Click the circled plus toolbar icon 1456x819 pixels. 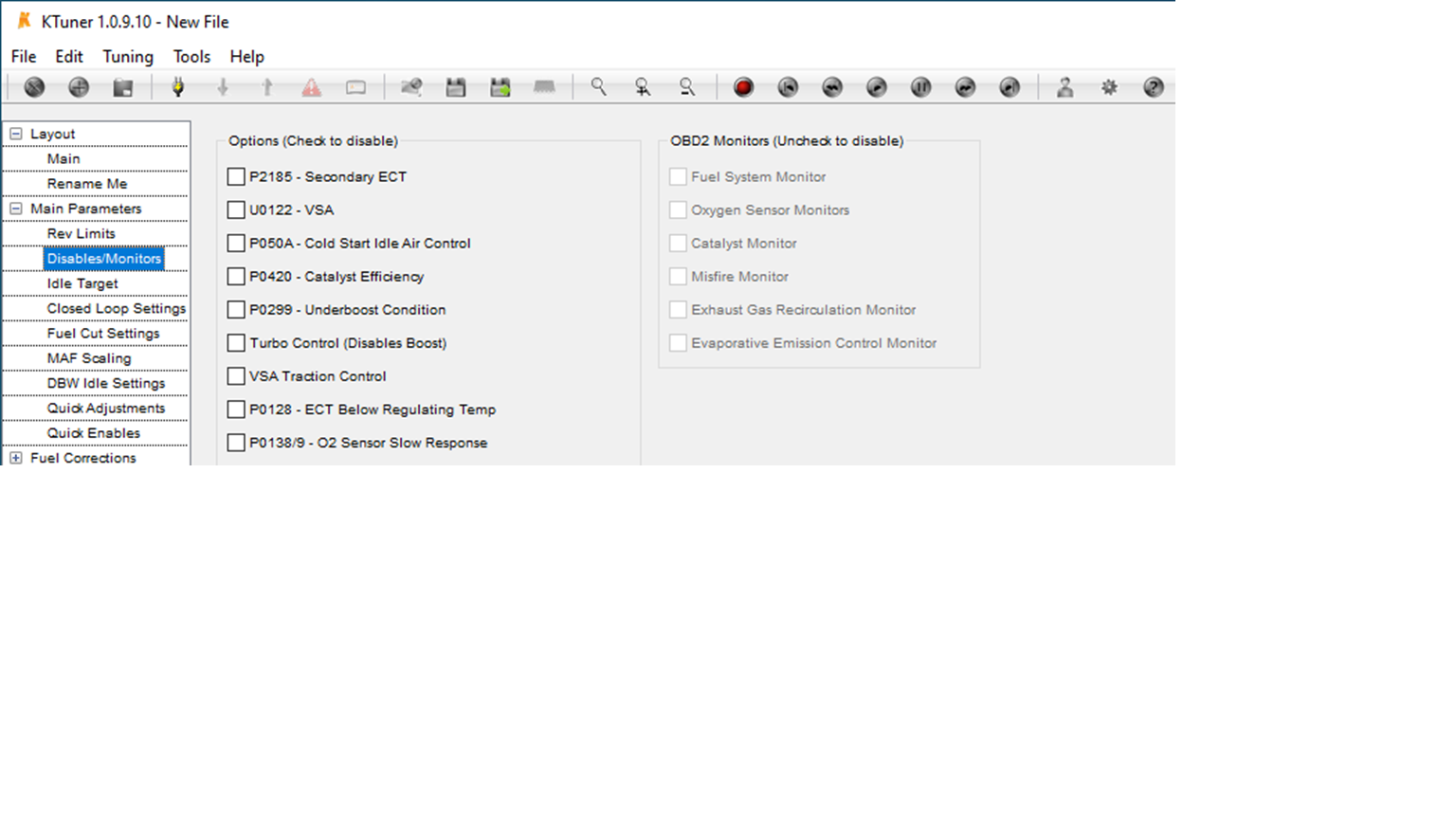click(79, 87)
